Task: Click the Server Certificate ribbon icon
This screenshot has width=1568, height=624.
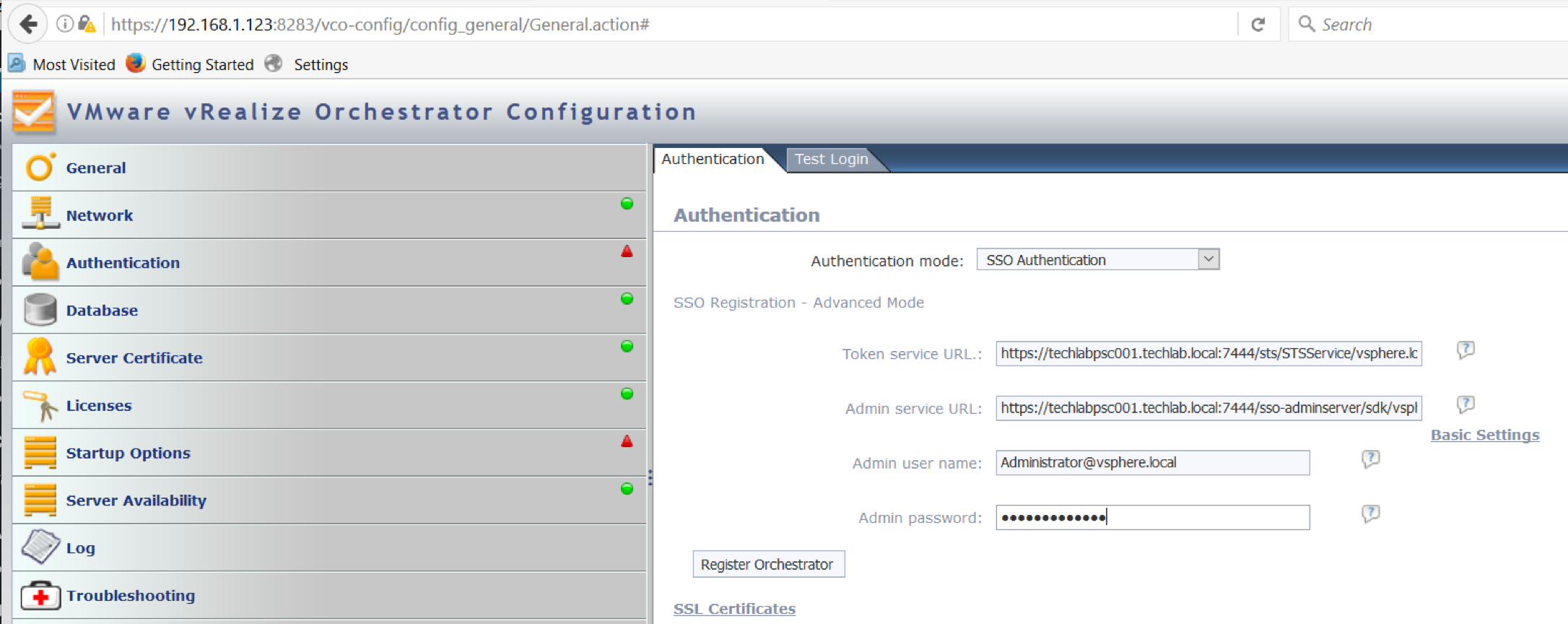Action: 40,357
